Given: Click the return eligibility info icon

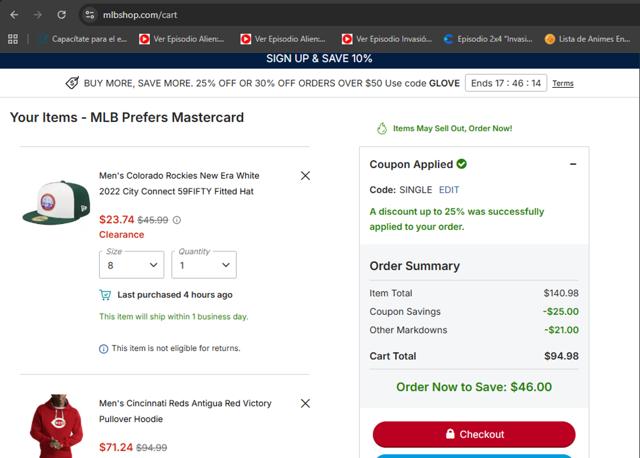Looking at the screenshot, I should tap(103, 348).
